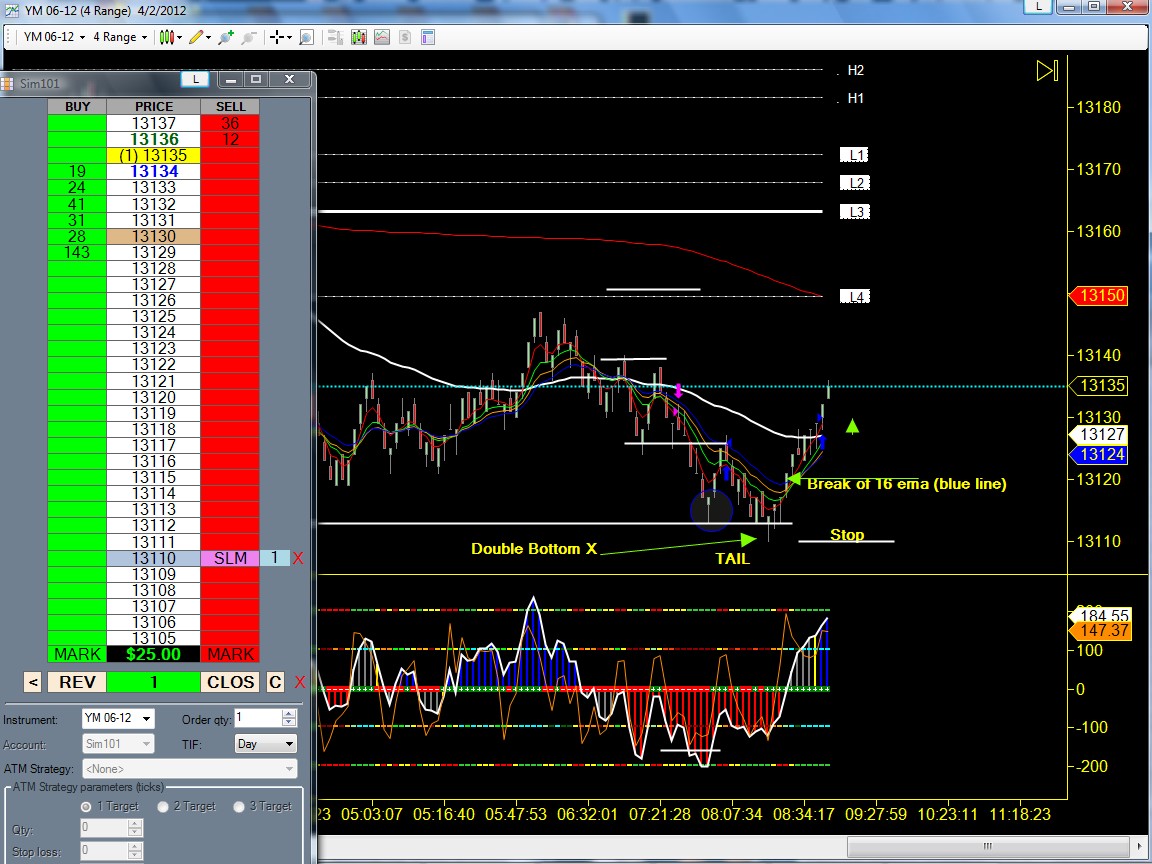The image size is (1152, 864).
Task: Click the red X next to C button
Action: (299, 683)
